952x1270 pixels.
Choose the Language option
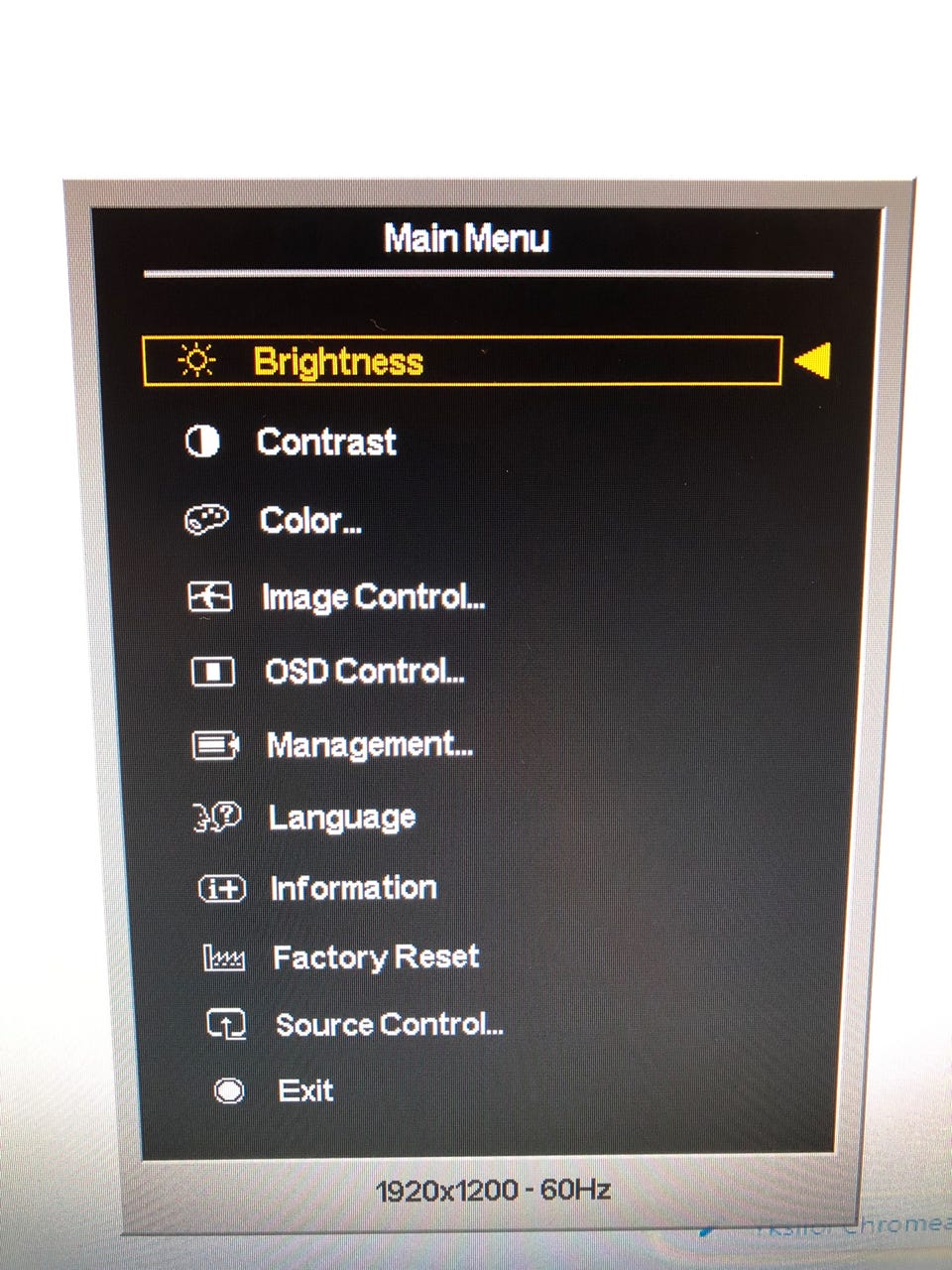pos(342,819)
